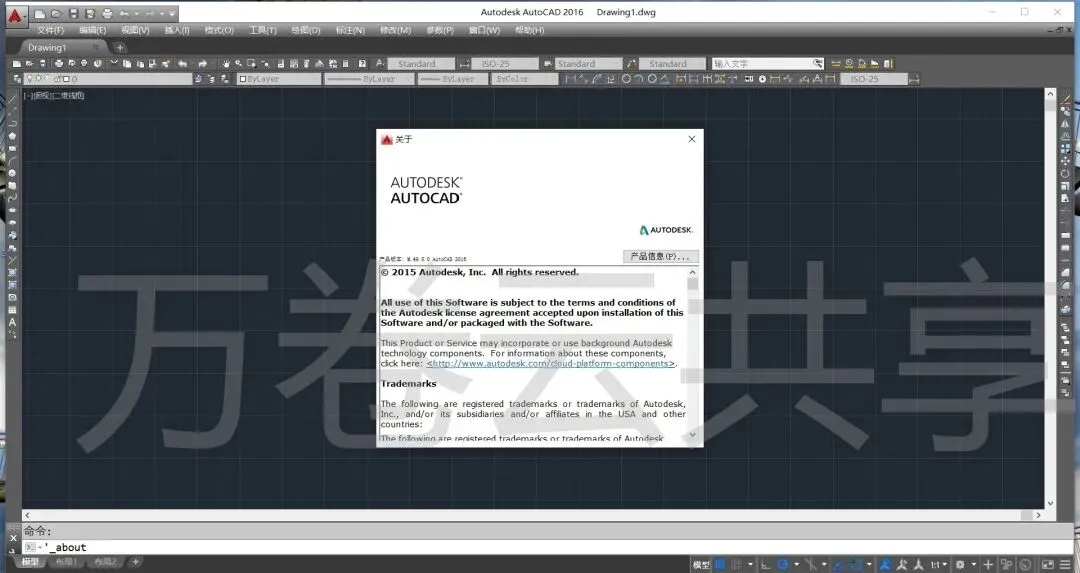1080x573 pixels.
Task: Click the 产品信息(P)... button
Action: tap(661, 256)
